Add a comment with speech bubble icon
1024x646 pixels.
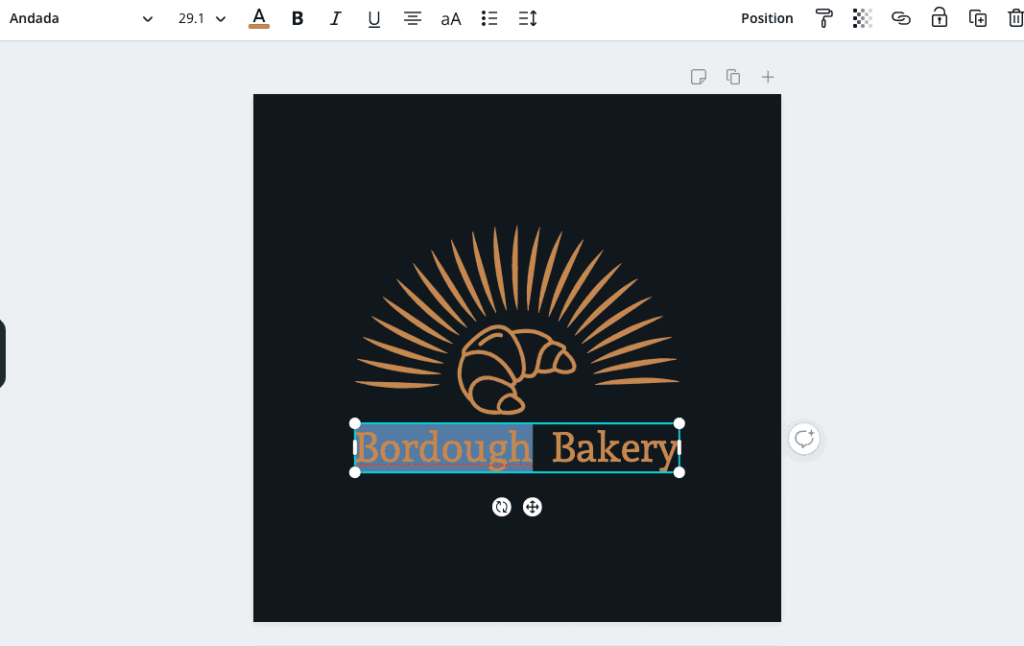804,439
